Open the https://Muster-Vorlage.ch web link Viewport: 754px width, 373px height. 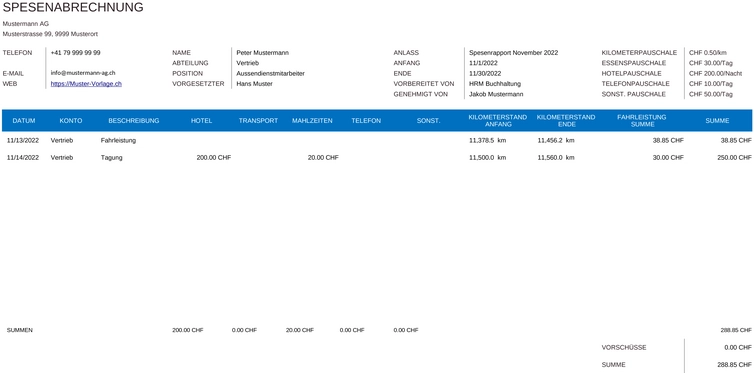coord(86,84)
